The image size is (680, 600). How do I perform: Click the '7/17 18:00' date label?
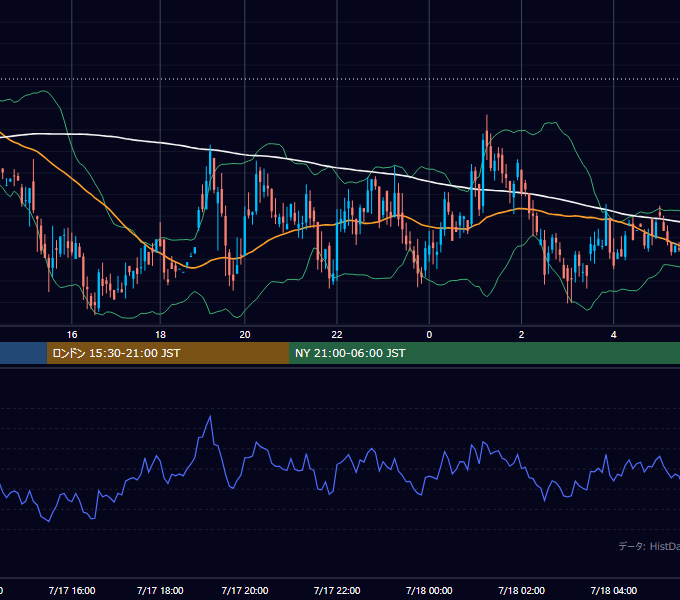[x=160, y=590]
